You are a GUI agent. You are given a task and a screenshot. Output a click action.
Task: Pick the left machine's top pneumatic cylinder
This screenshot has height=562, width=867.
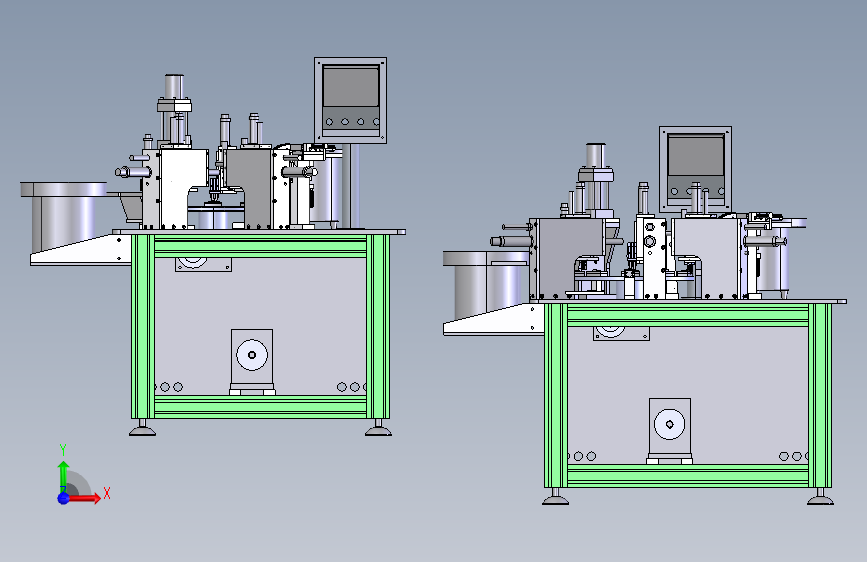click(x=174, y=86)
